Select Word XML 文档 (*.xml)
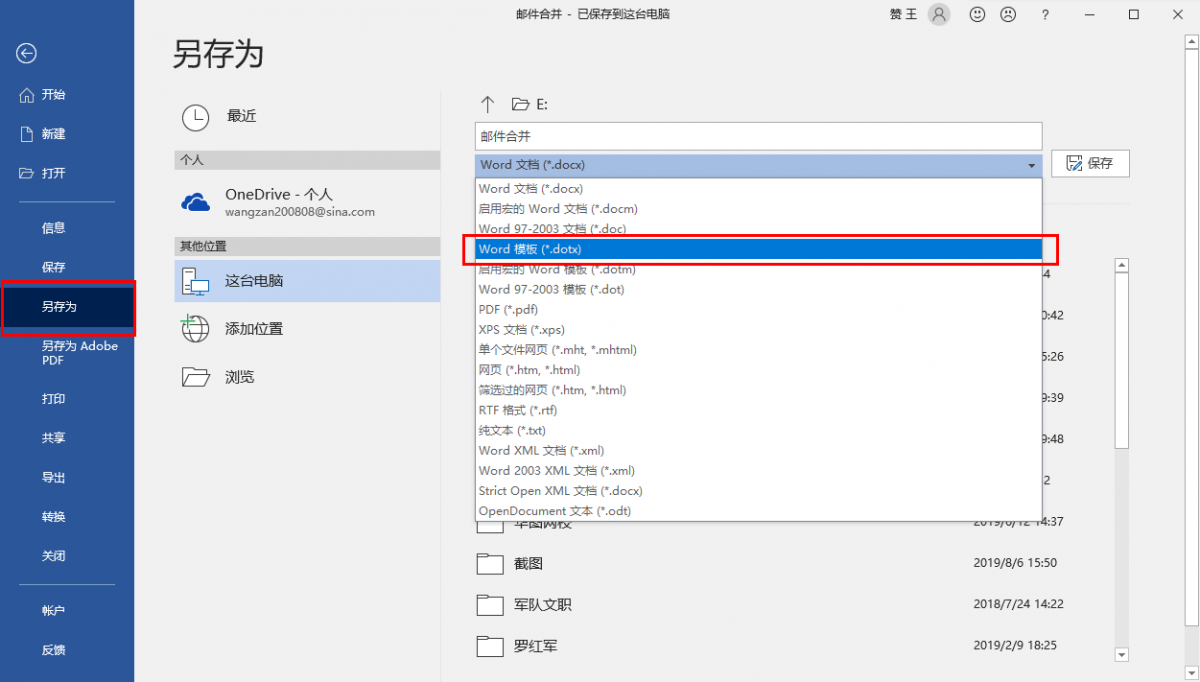1200x682 pixels. (759, 450)
